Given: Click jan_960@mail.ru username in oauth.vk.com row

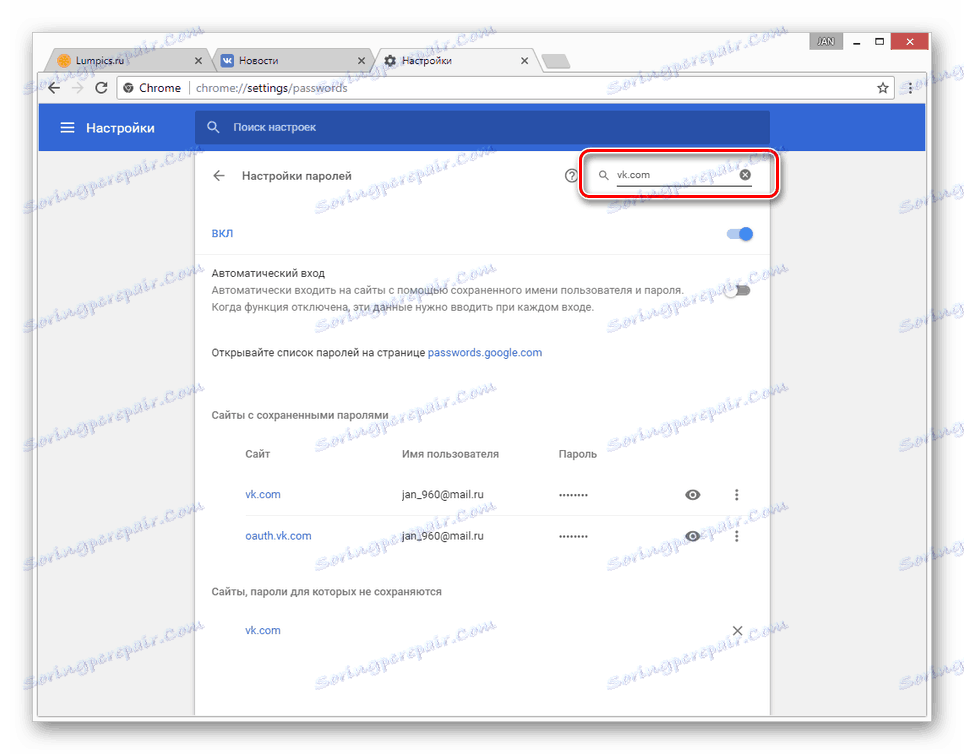Looking at the screenshot, I should click(x=443, y=536).
